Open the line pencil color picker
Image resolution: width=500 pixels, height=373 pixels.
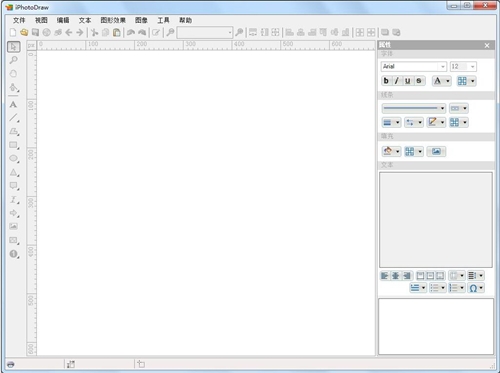(x=436, y=122)
